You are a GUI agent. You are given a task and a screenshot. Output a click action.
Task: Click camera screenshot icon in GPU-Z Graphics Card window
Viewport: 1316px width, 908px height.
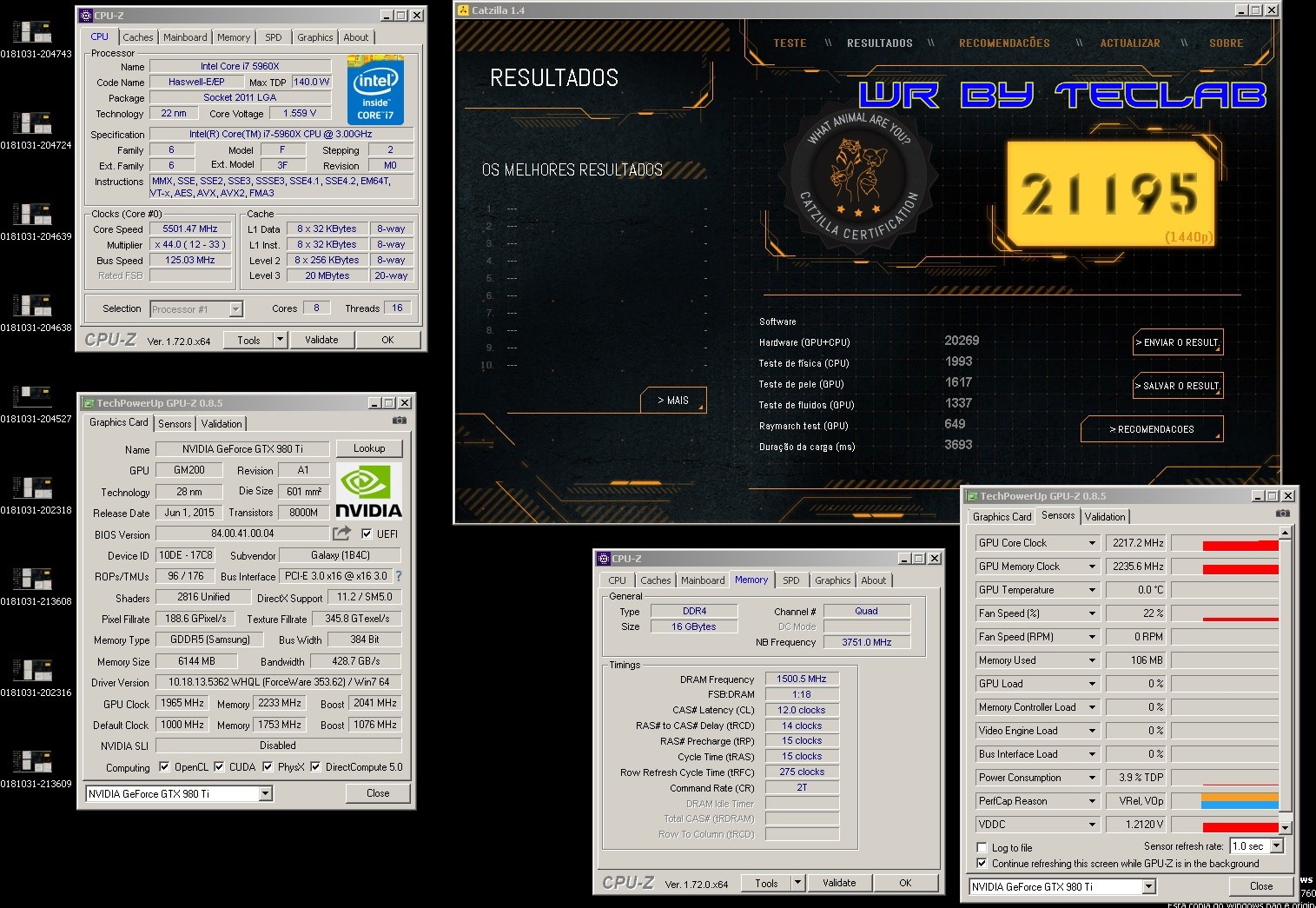pyautogui.click(x=400, y=421)
